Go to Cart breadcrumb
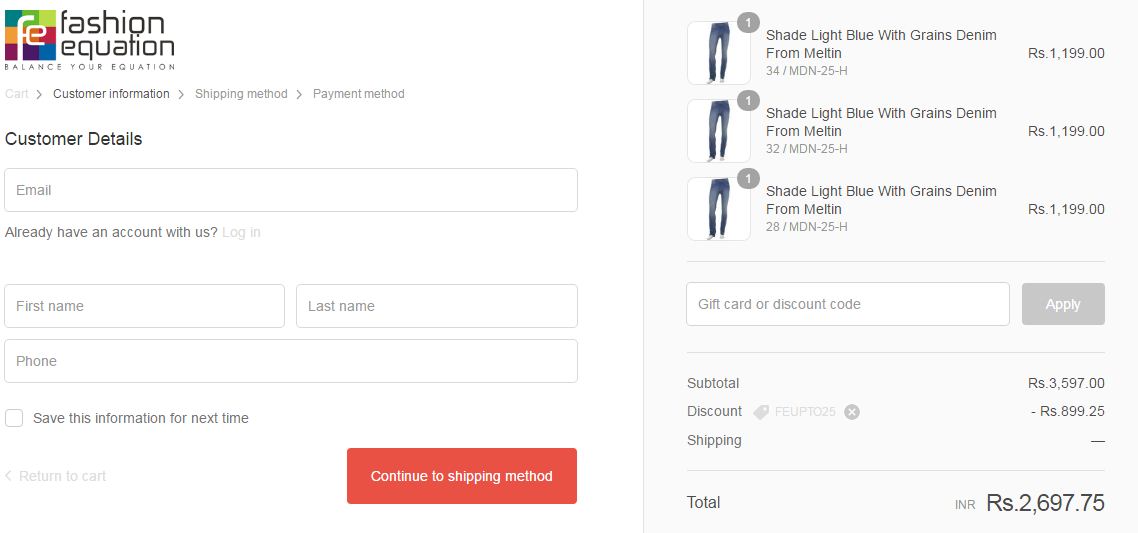 (16, 94)
